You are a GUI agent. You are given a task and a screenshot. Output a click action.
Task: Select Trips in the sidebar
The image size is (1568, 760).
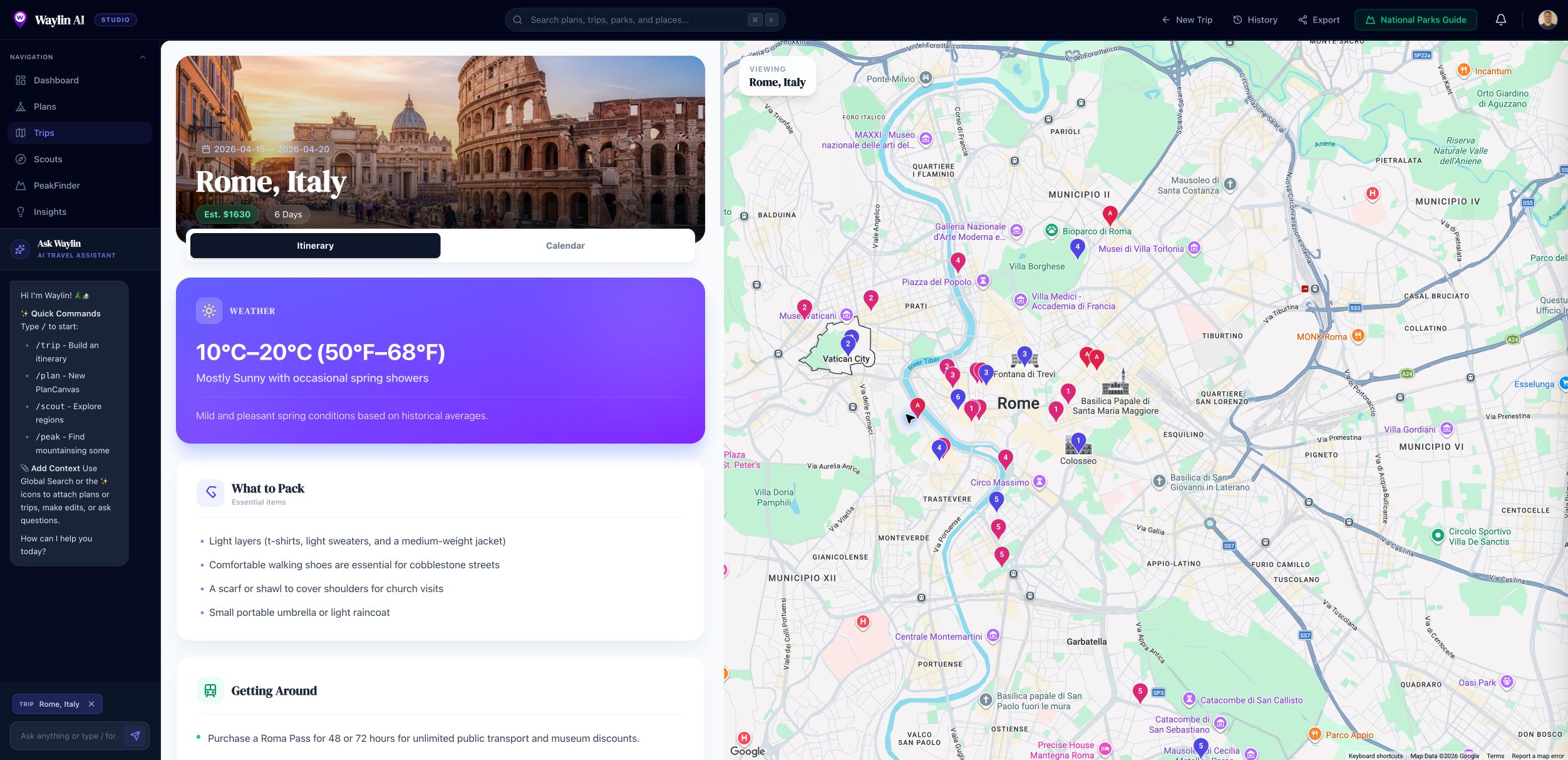80,133
